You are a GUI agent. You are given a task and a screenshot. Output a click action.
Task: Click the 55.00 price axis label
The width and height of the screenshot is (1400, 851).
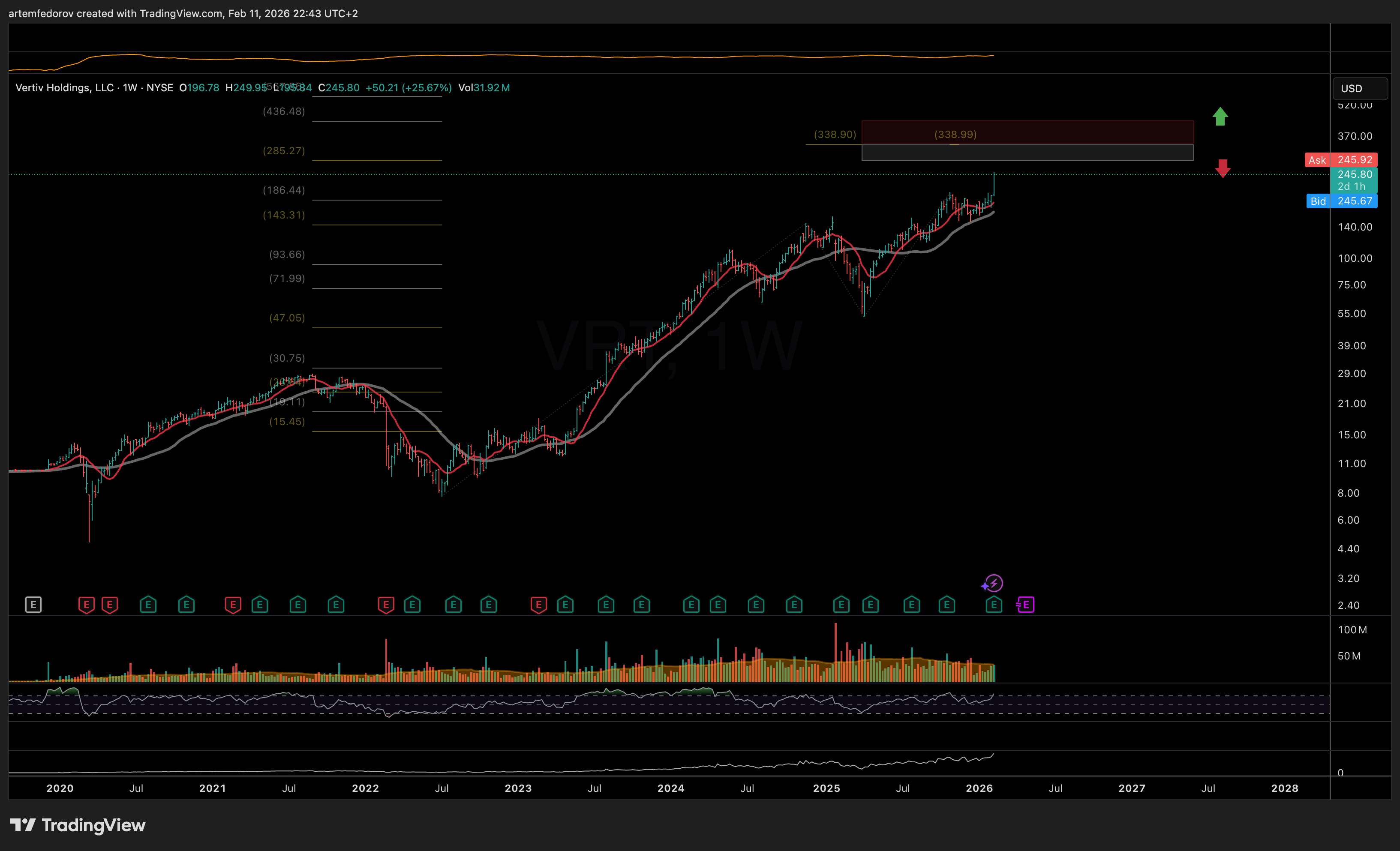click(1352, 314)
